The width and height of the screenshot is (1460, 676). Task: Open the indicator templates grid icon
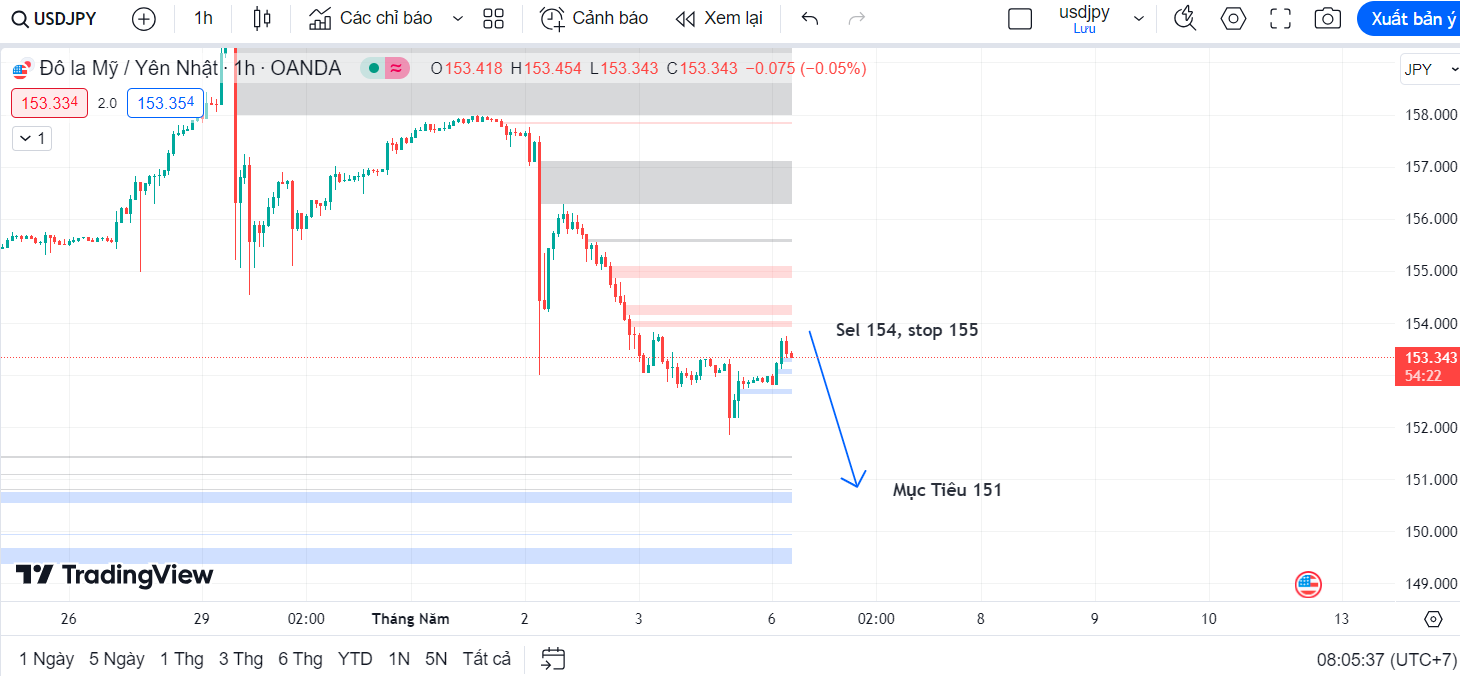(493, 18)
